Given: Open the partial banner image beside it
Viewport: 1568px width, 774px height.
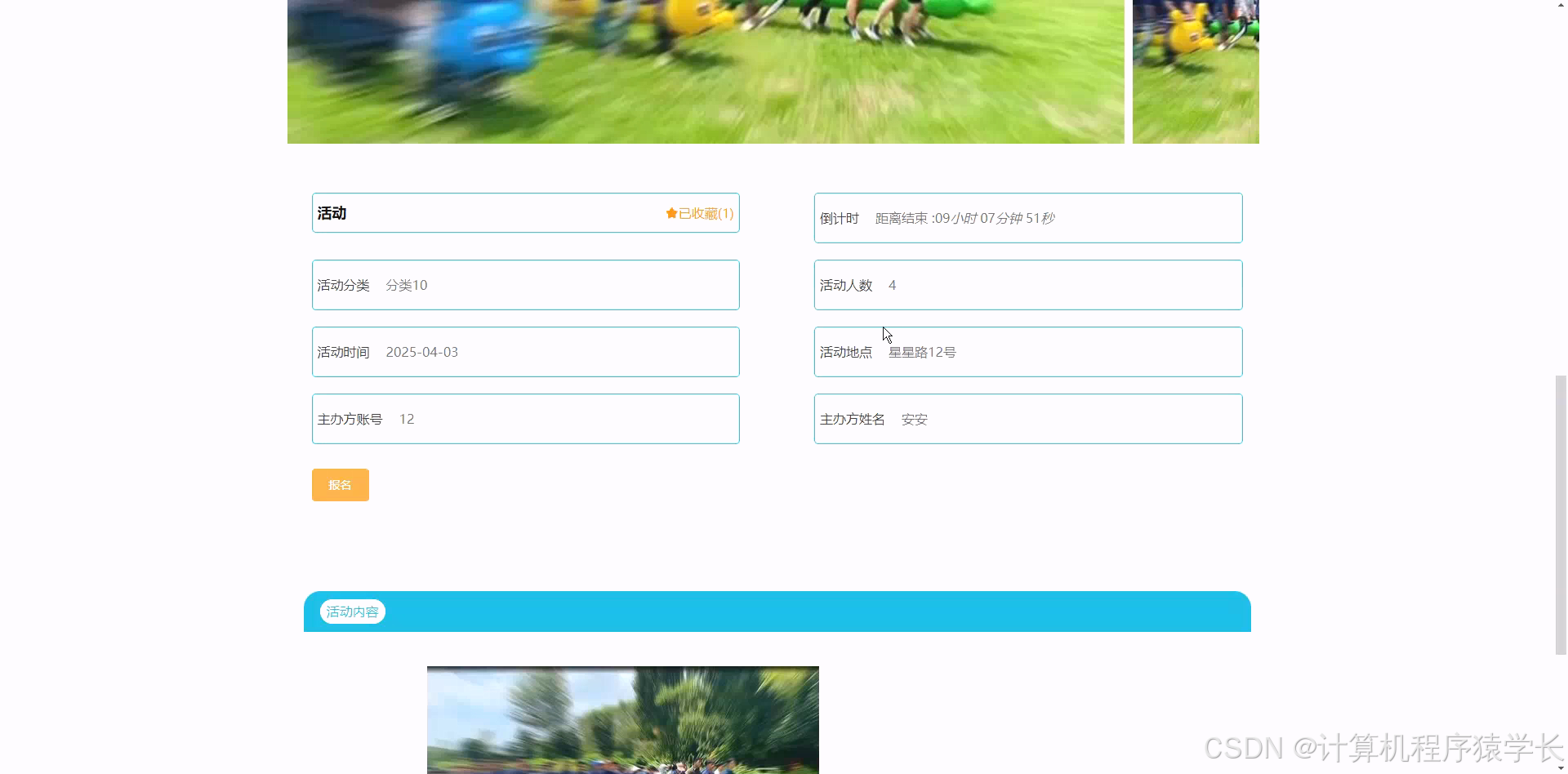Looking at the screenshot, I should coord(1196,72).
